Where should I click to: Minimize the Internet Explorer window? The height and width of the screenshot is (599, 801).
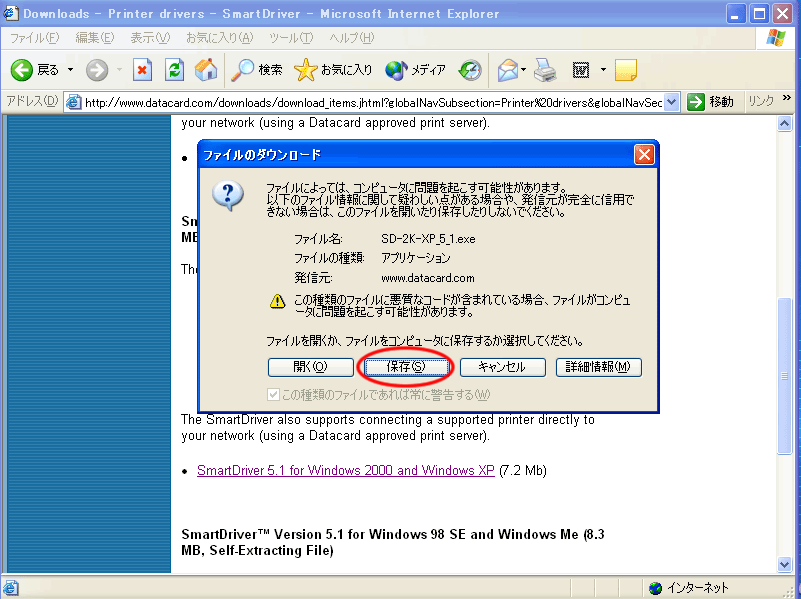[736, 13]
